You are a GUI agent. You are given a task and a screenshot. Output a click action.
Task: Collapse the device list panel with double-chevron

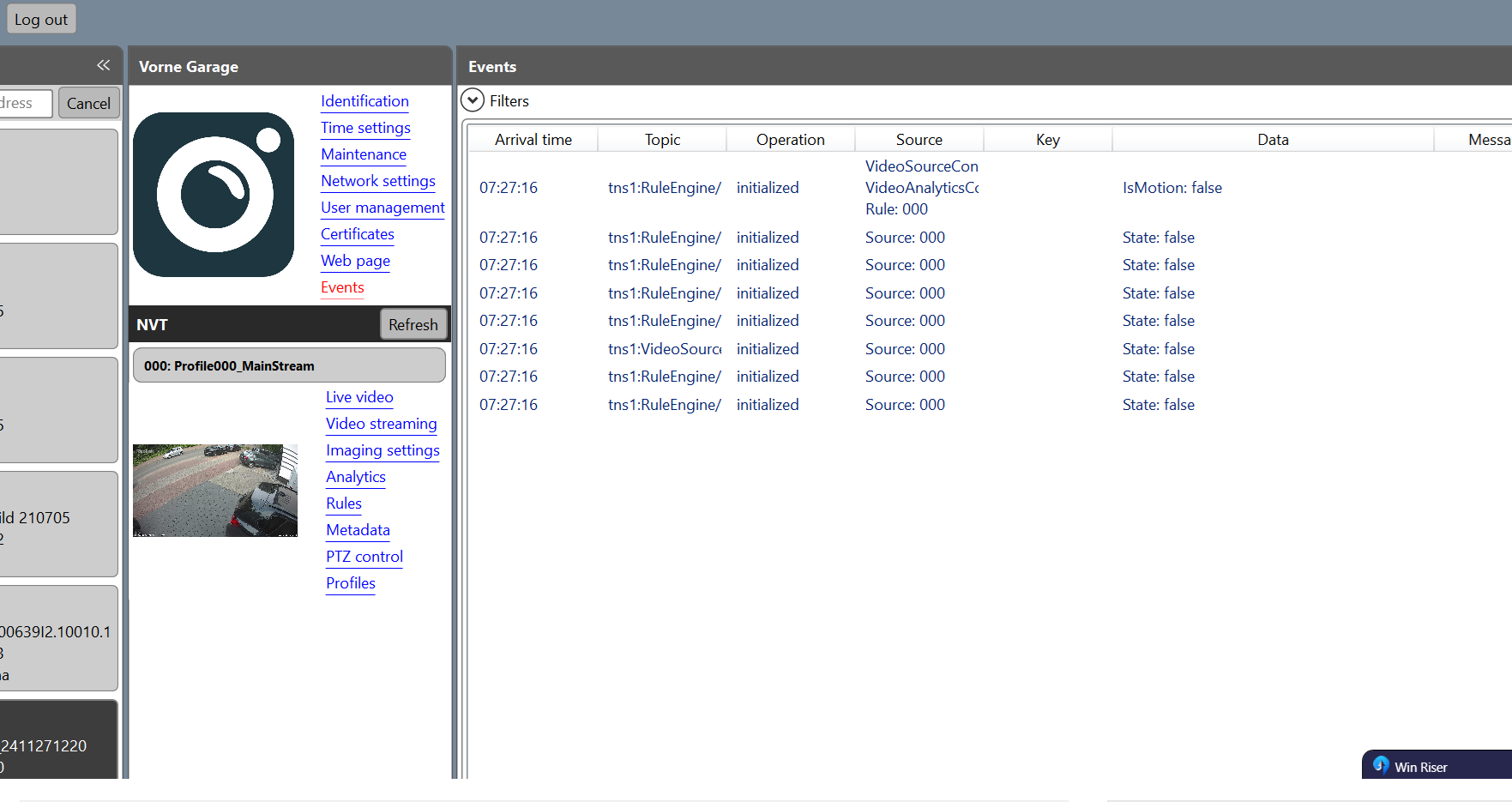click(x=103, y=65)
